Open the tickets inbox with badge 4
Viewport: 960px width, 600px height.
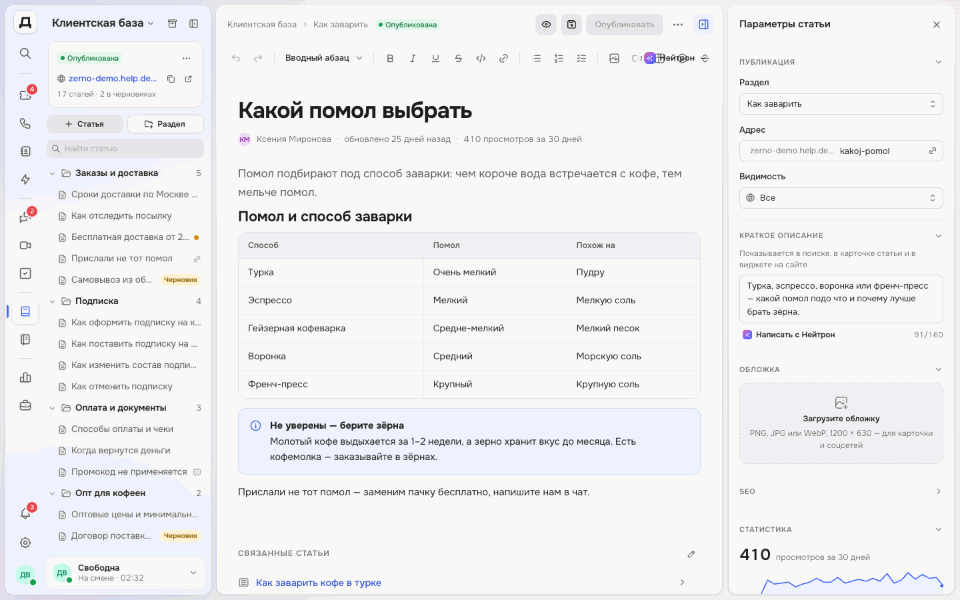click(25, 95)
